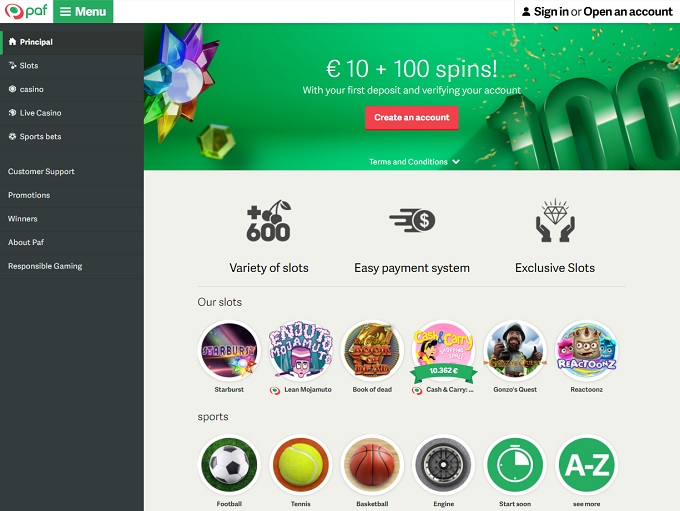Image resolution: width=680 pixels, height=511 pixels.
Task: Click the Engine motorsport tire icon
Action: pyautogui.click(x=443, y=465)
